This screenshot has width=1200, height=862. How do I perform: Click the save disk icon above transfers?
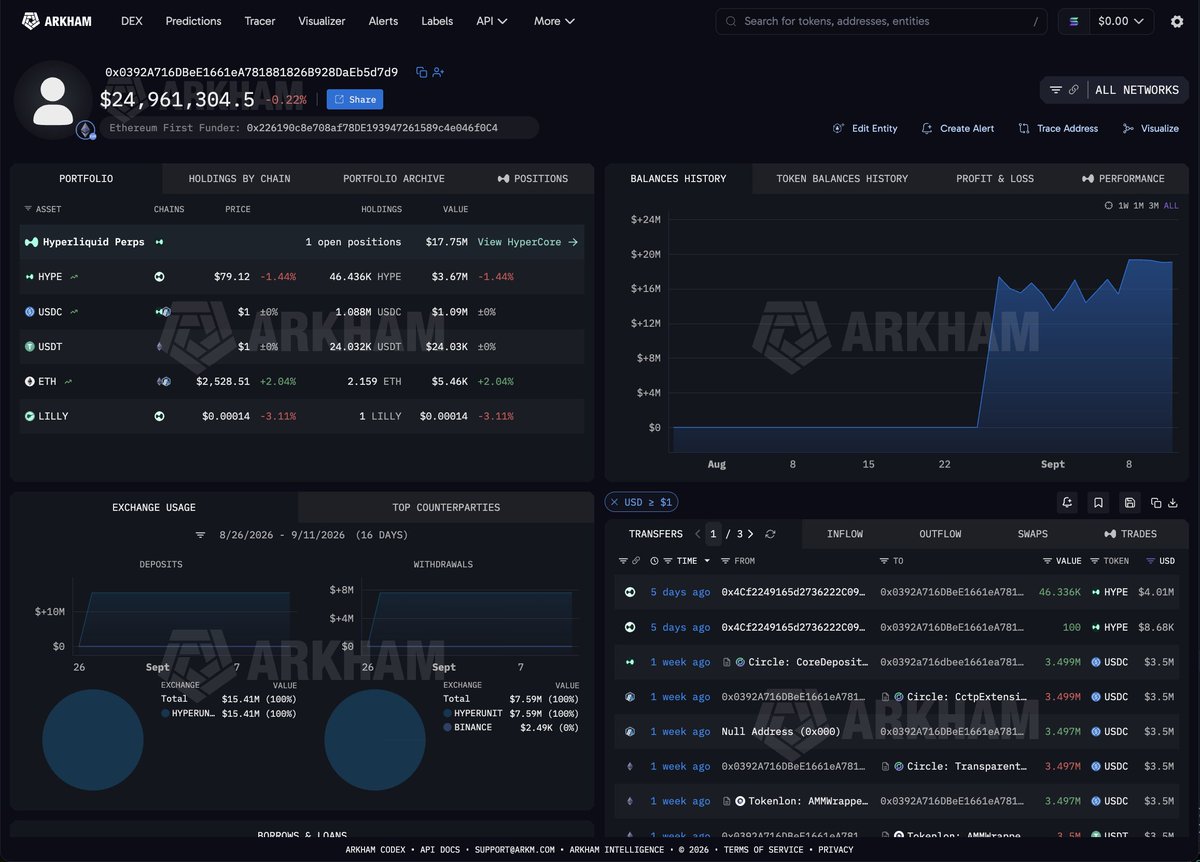click(x=1129, y=502)
